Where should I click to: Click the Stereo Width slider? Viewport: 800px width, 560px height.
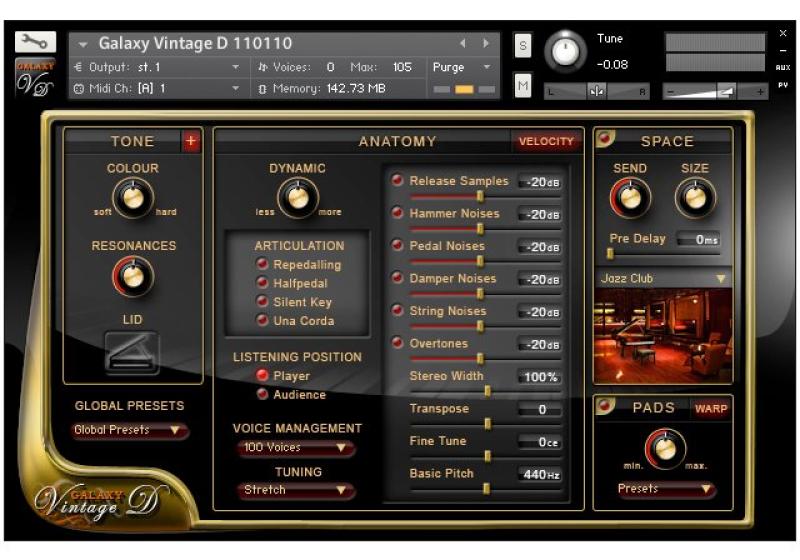pos(487,391)
